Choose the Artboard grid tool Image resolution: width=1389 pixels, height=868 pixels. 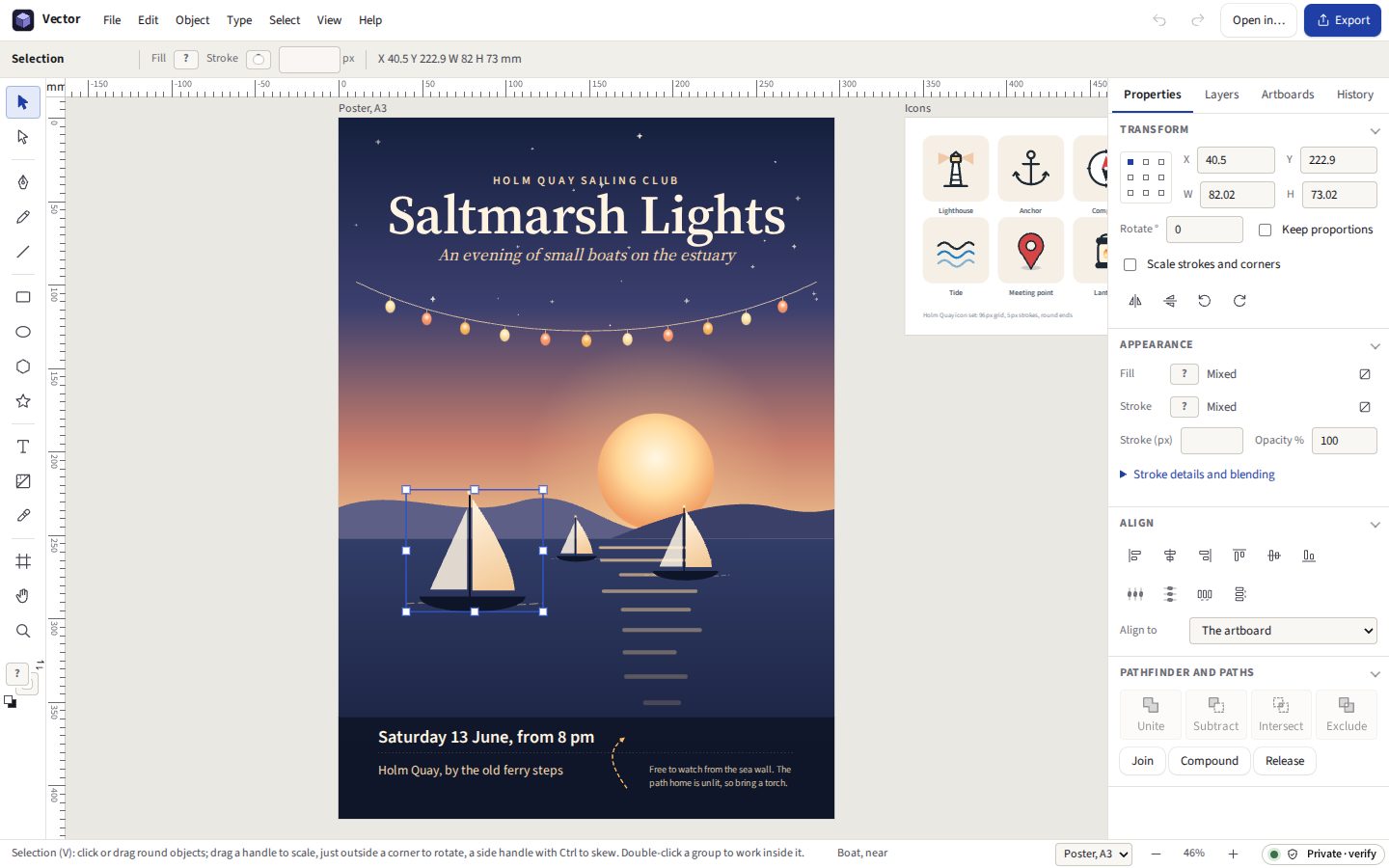(x=23, y=561)
